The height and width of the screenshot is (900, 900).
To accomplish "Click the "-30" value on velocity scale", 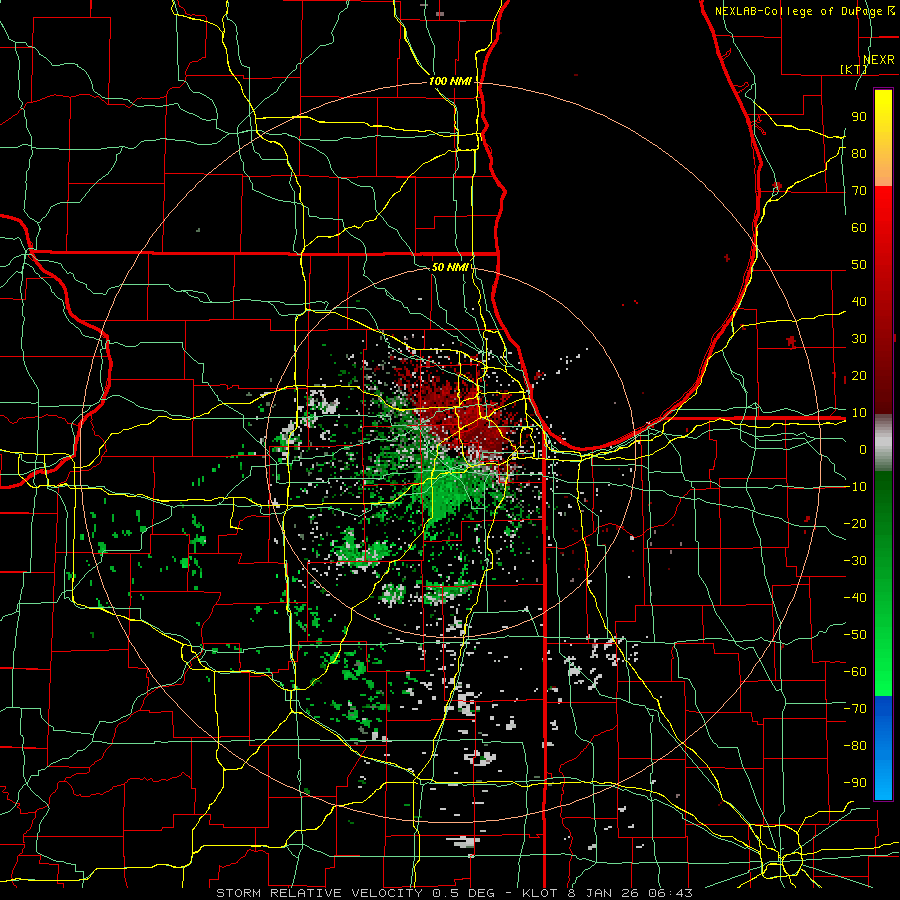I will coord(855,561).
